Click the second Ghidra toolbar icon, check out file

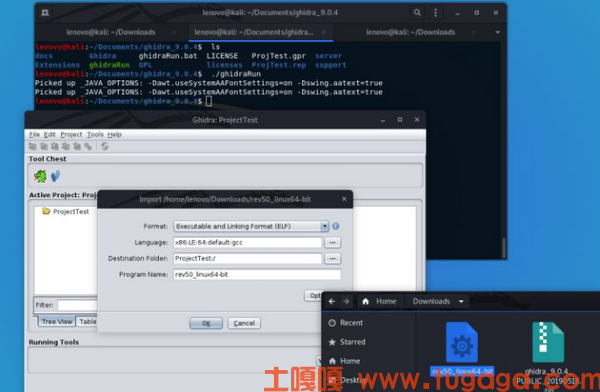[44, 146]
